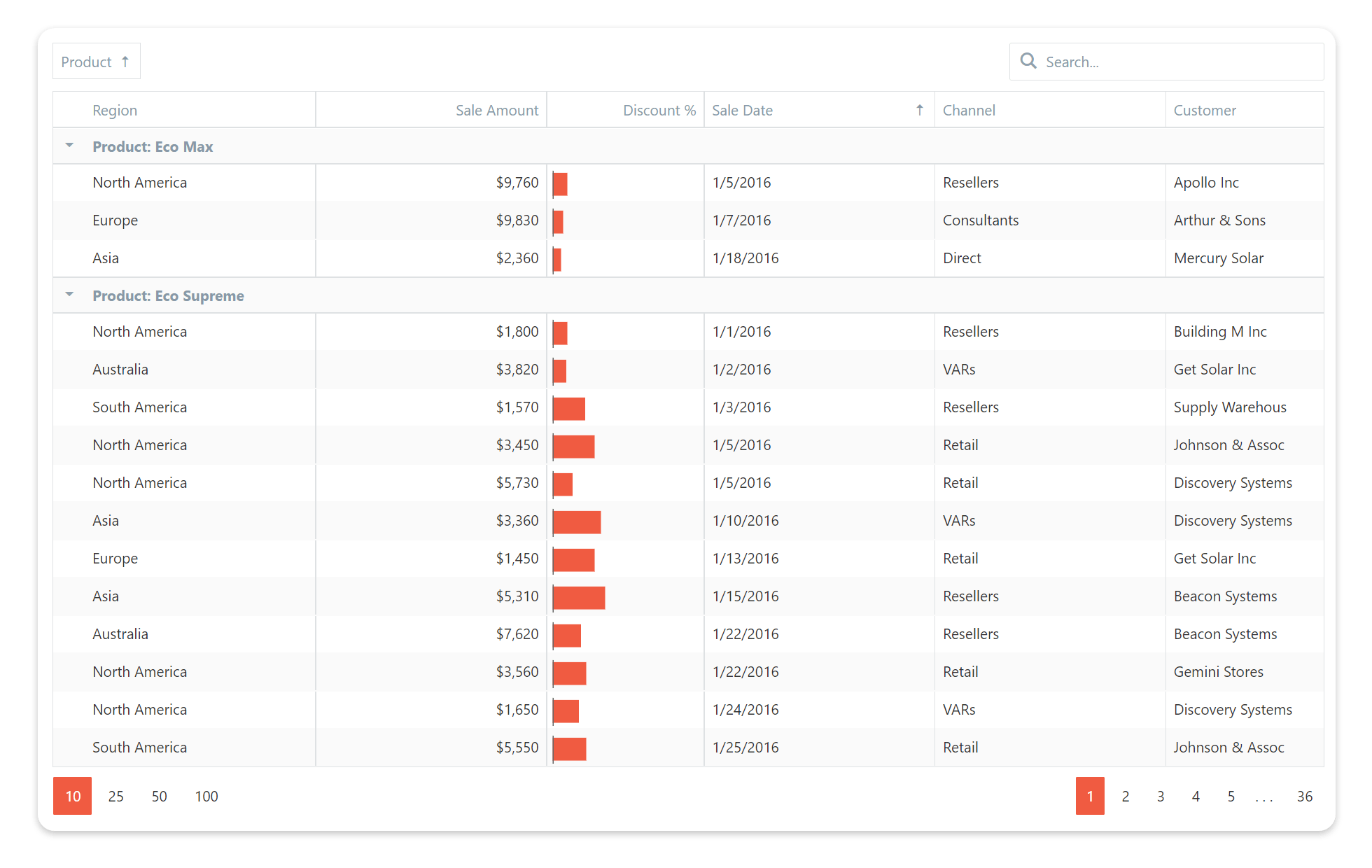Click the search magnifier icon
The image size is (1372, 868).
1028,61
